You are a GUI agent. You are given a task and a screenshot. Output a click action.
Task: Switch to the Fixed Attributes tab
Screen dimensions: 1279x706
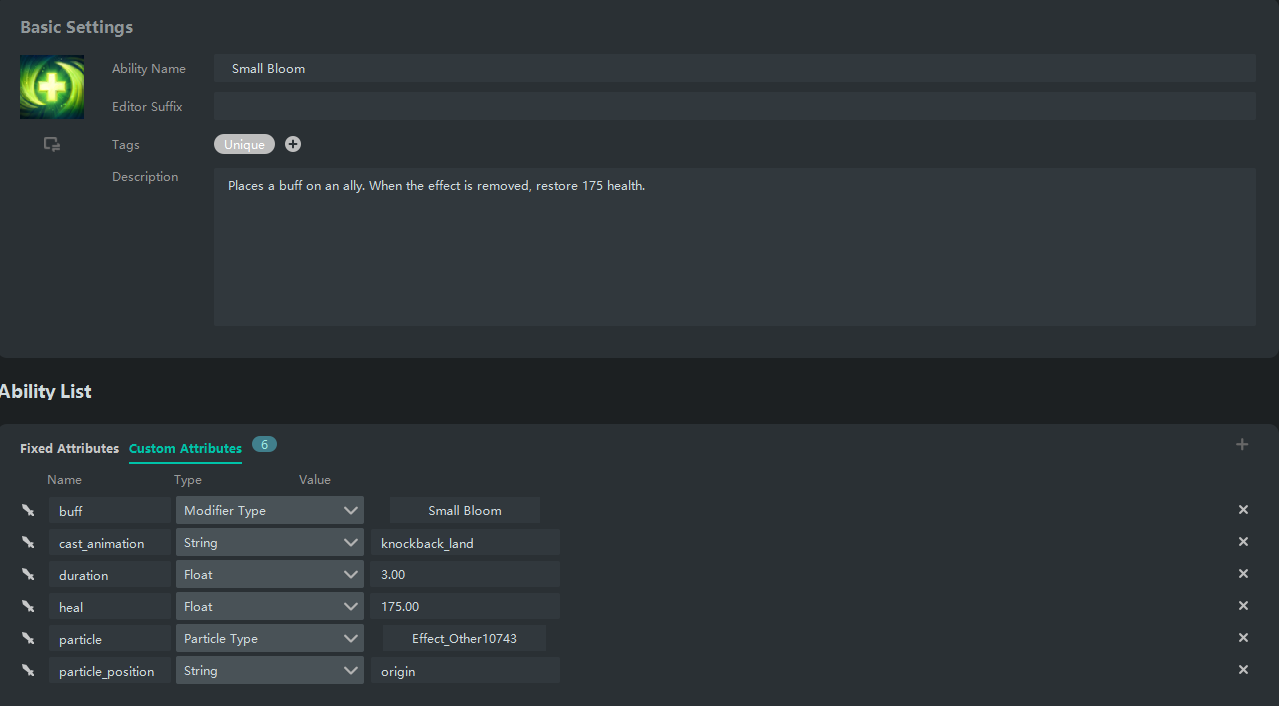[x=69, y=449]
